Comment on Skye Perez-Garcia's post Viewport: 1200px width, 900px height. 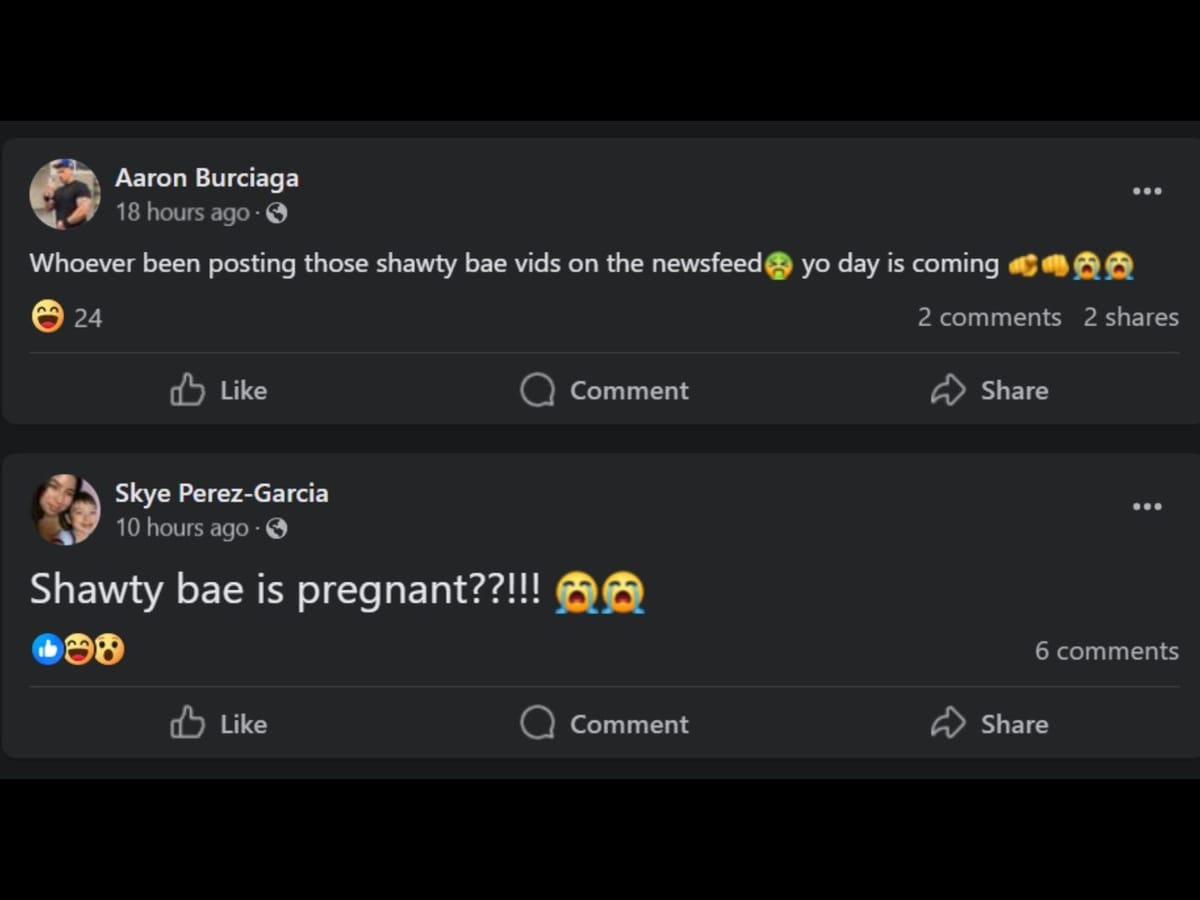pyautogui.click(x=604, y=723)
